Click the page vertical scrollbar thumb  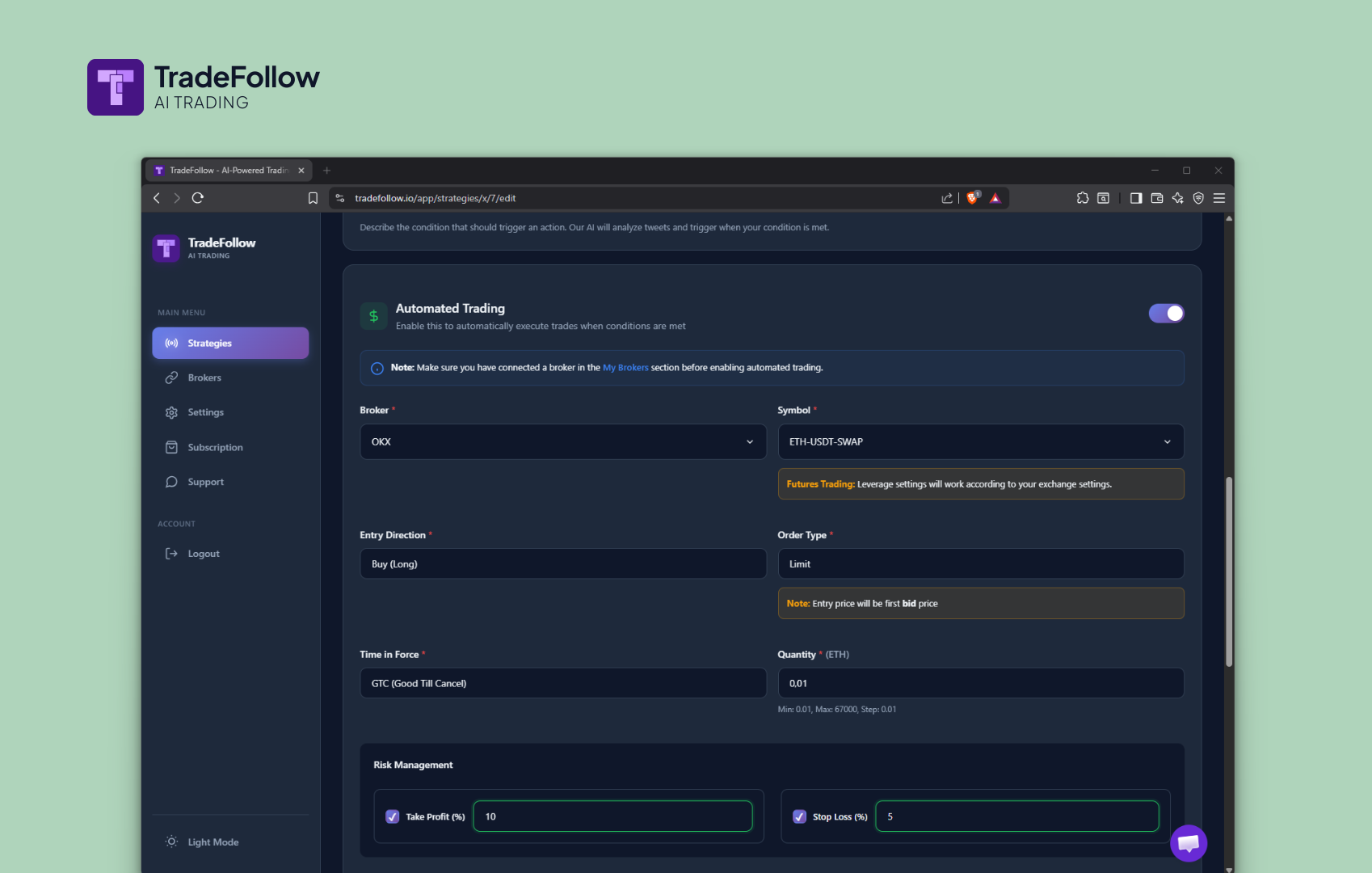point(1229,571)
